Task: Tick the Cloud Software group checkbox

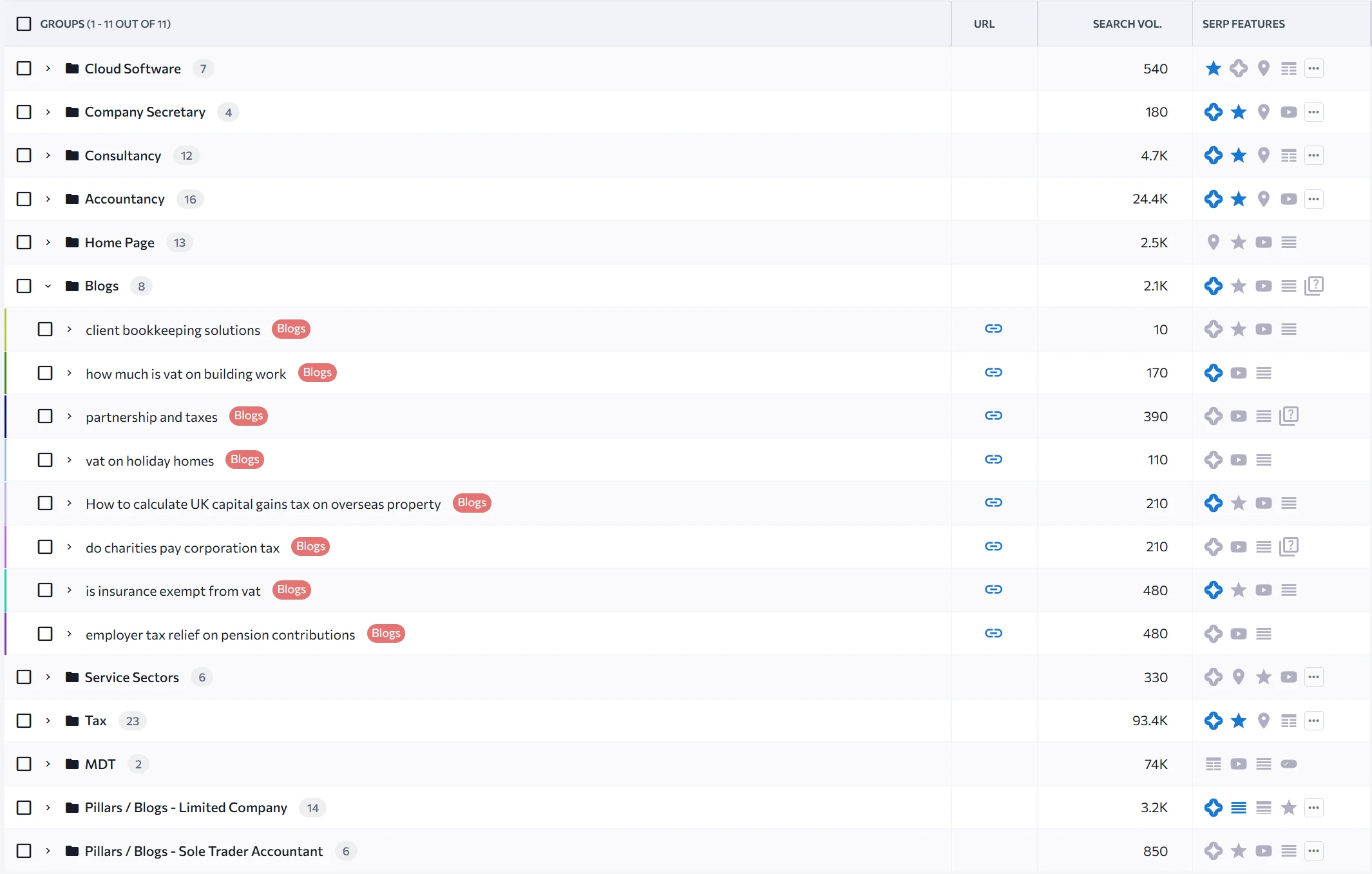Action: (24, 68)
